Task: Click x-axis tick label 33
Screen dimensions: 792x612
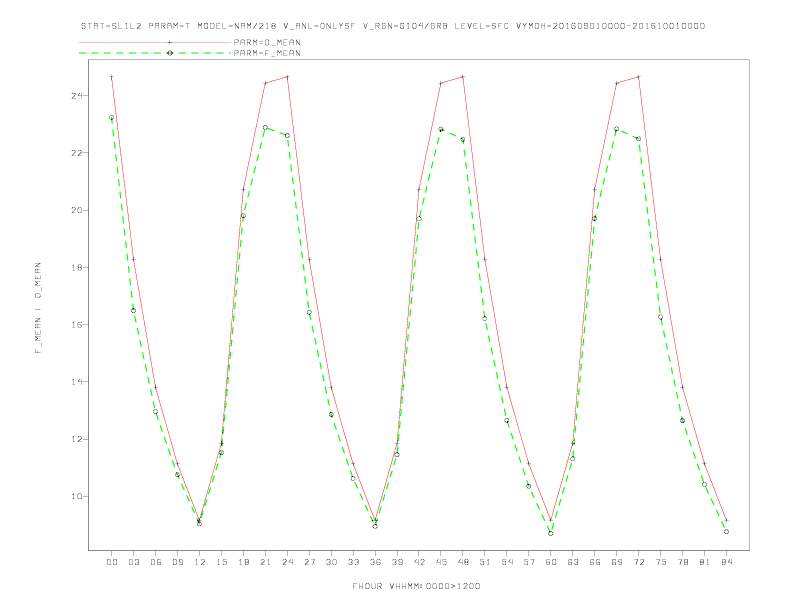Action: point(353,562)
